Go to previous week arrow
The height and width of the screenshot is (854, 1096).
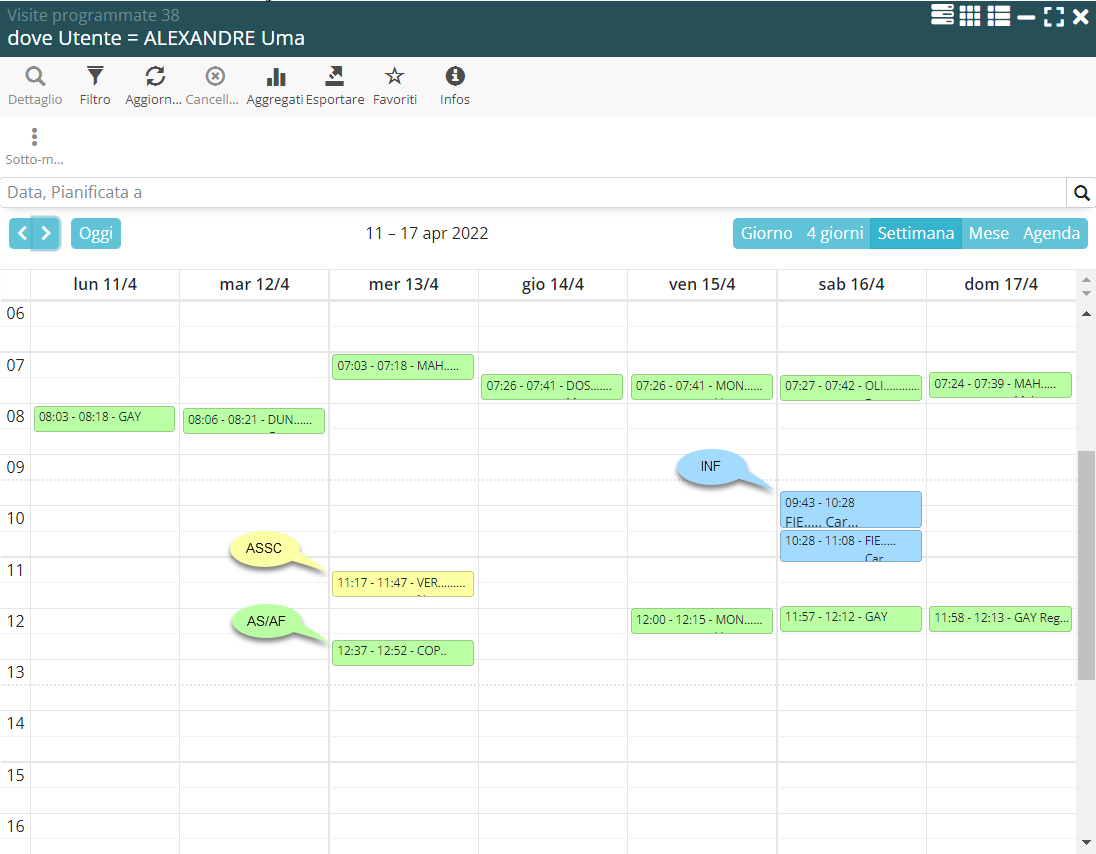23,233
